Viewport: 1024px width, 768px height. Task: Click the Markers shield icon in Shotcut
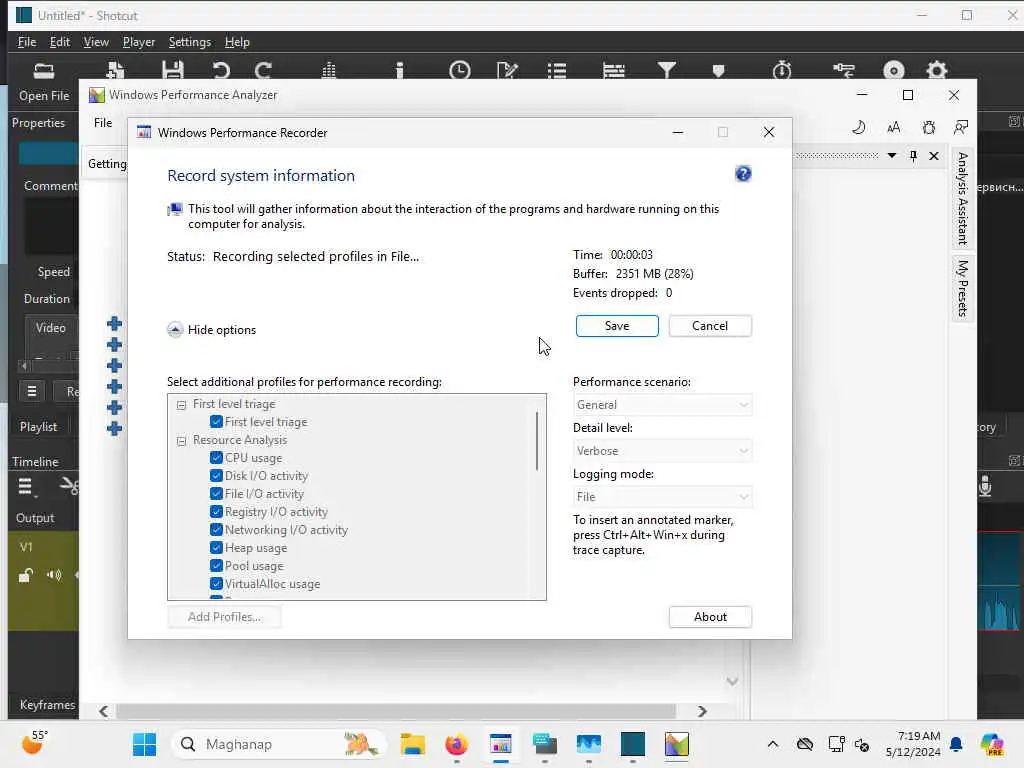point(718,71)
